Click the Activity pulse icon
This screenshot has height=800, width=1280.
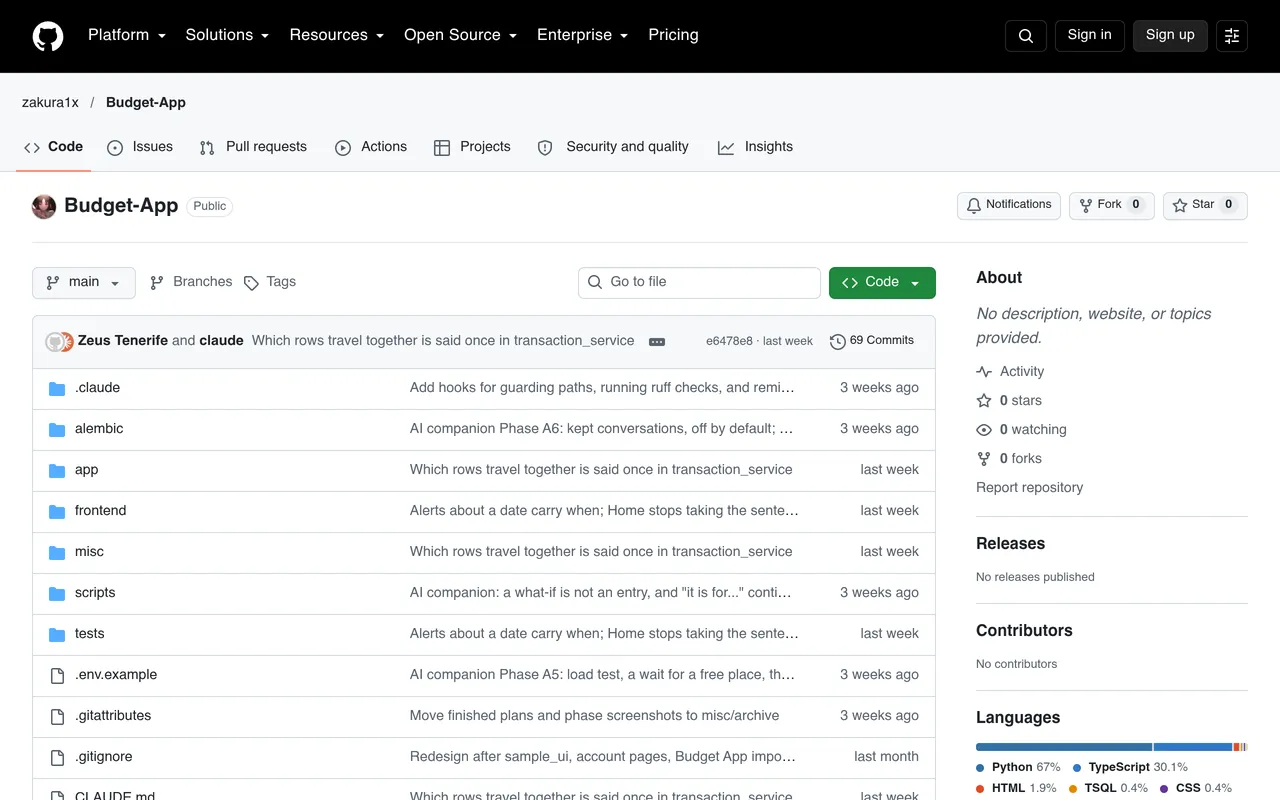984,371
